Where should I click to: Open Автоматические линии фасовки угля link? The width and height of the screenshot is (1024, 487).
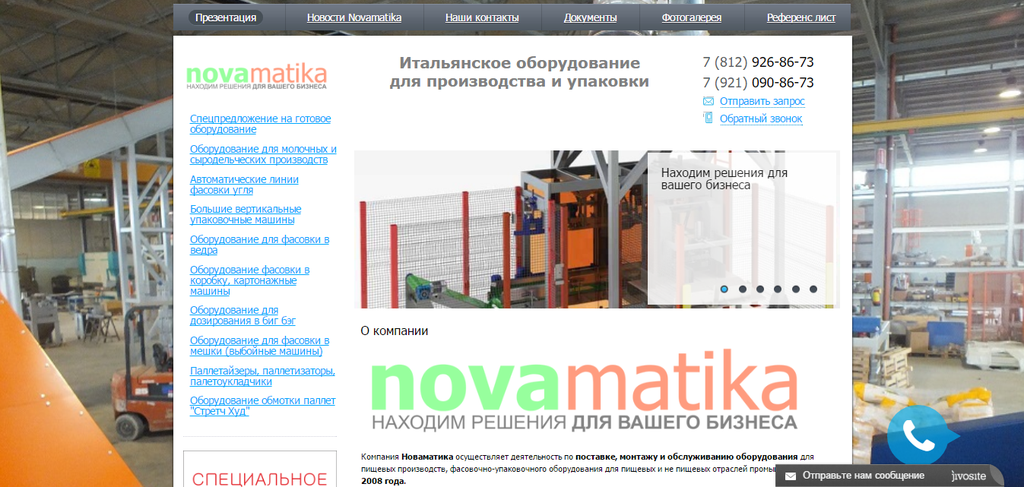[244, 185]
